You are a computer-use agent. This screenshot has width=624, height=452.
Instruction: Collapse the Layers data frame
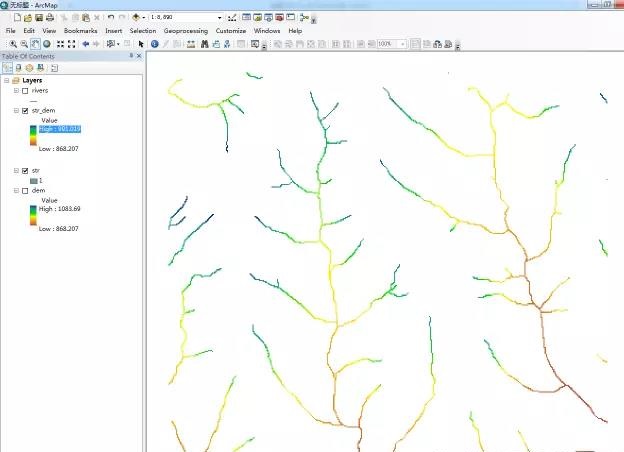[6, 80]
